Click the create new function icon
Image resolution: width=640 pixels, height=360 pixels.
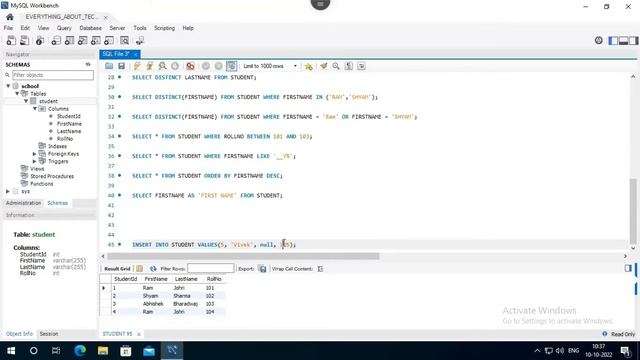109,40
